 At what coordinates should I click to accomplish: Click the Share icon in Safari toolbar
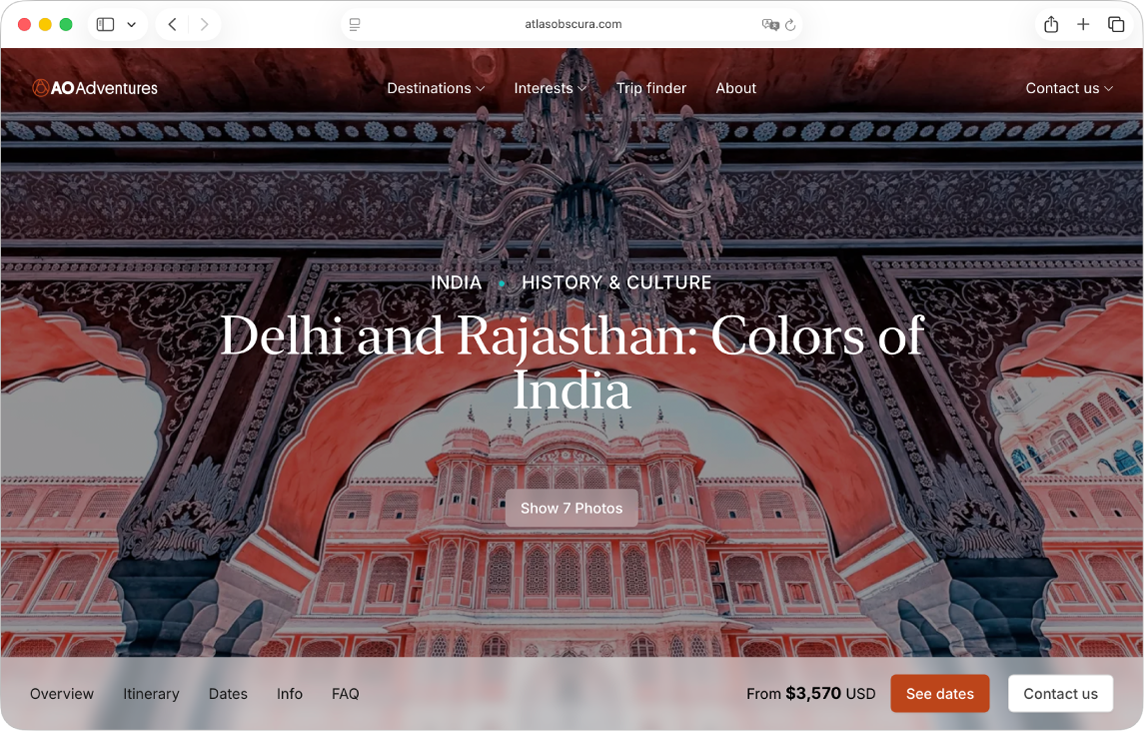[1051, 24]
